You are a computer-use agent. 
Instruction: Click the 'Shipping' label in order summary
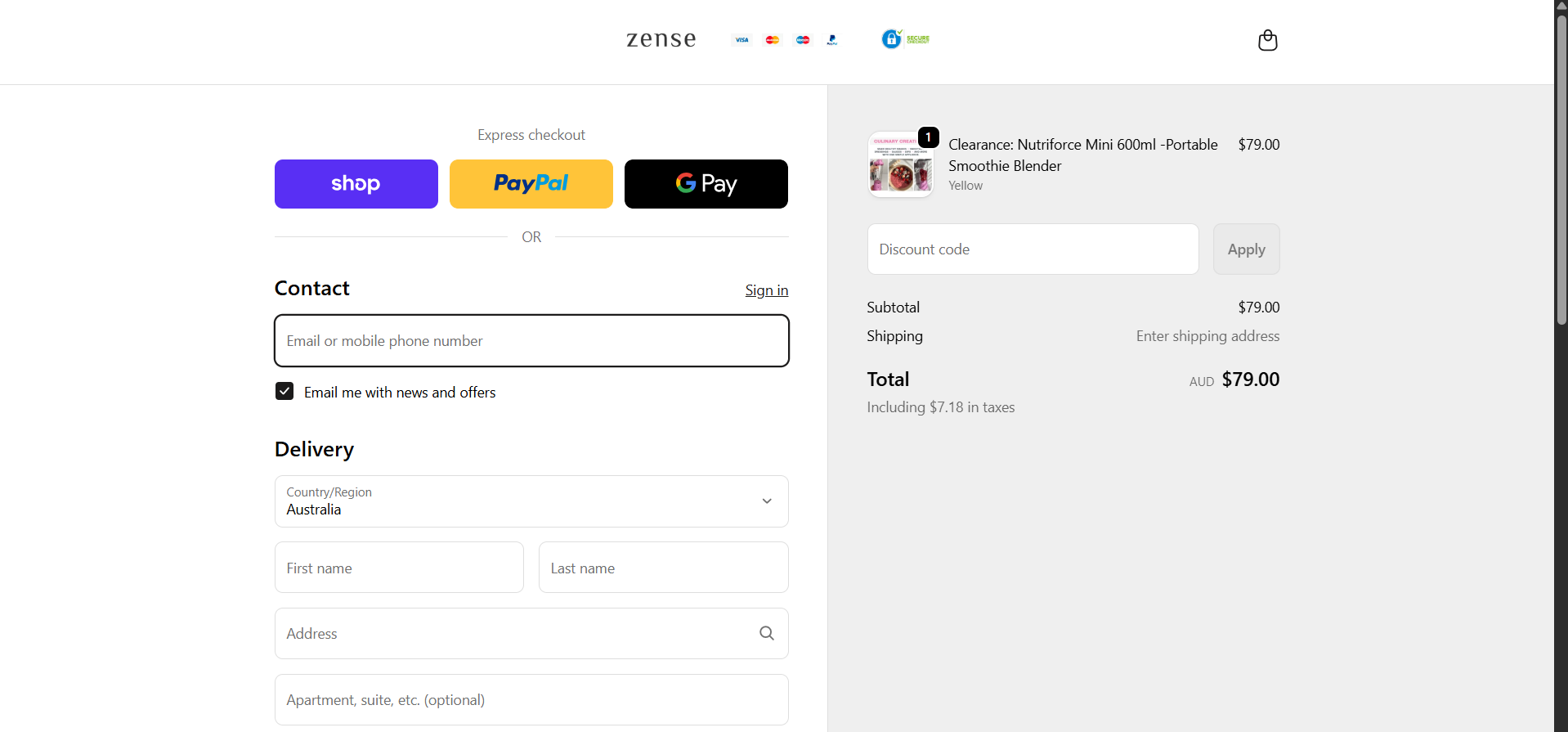[x=895, y=336]
